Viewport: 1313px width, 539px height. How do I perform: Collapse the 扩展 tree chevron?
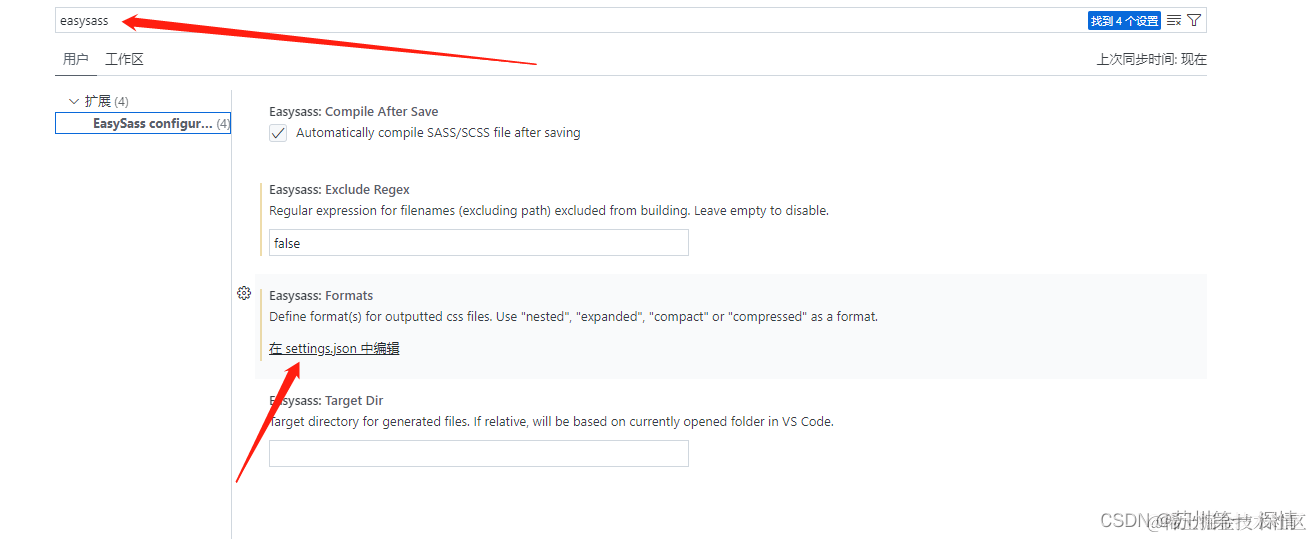tap(73, 101)
